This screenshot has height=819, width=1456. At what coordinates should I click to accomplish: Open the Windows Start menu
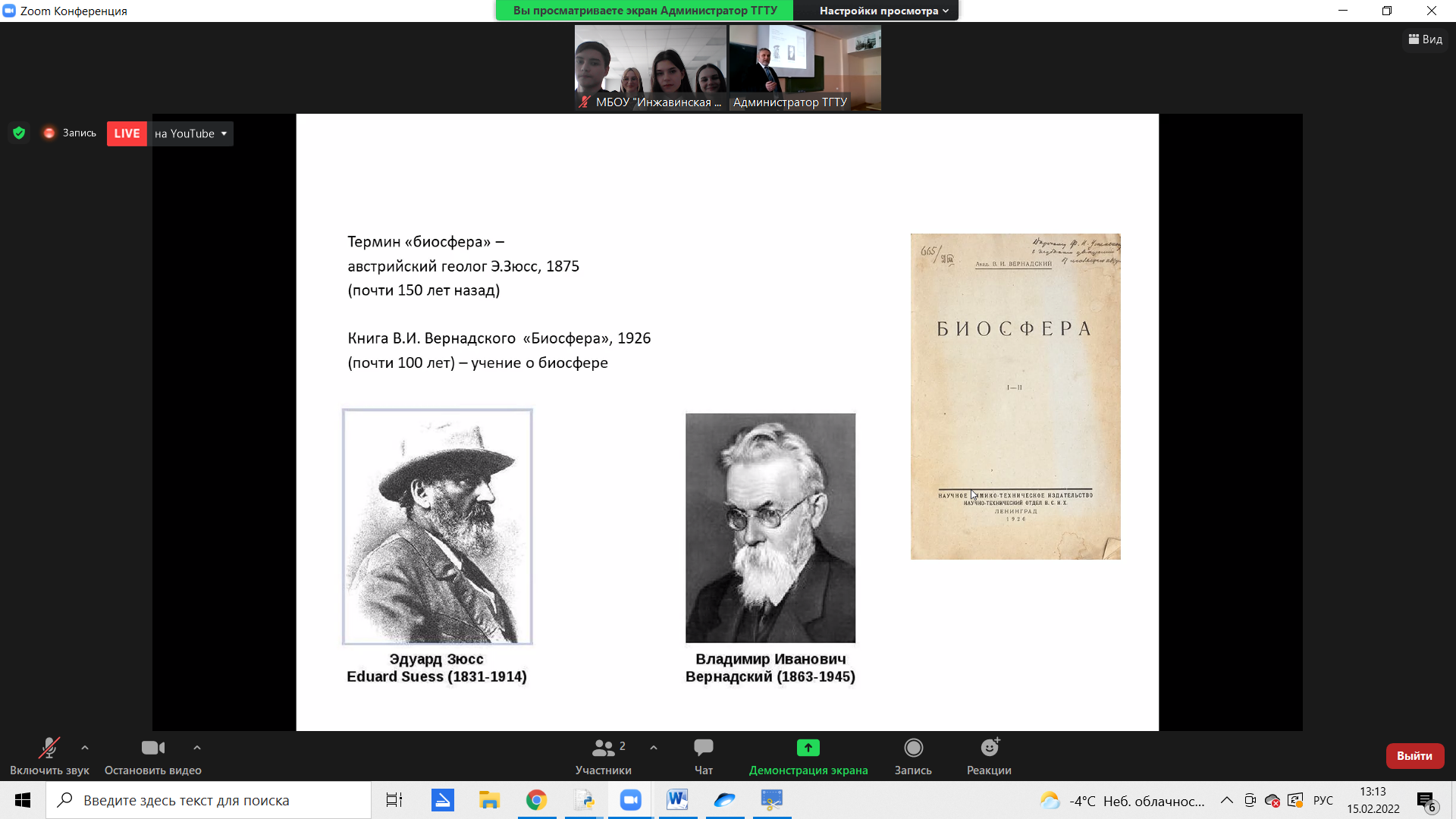[23, 800]
